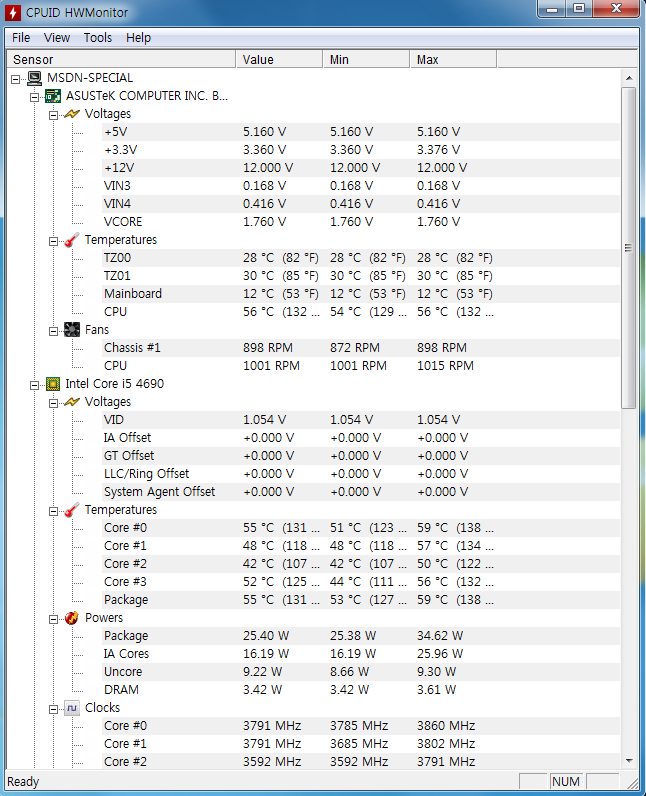Click the ASUSTeK motherboard icon
The width and height of the screenshot is (646, 796).
click(53, 96)
